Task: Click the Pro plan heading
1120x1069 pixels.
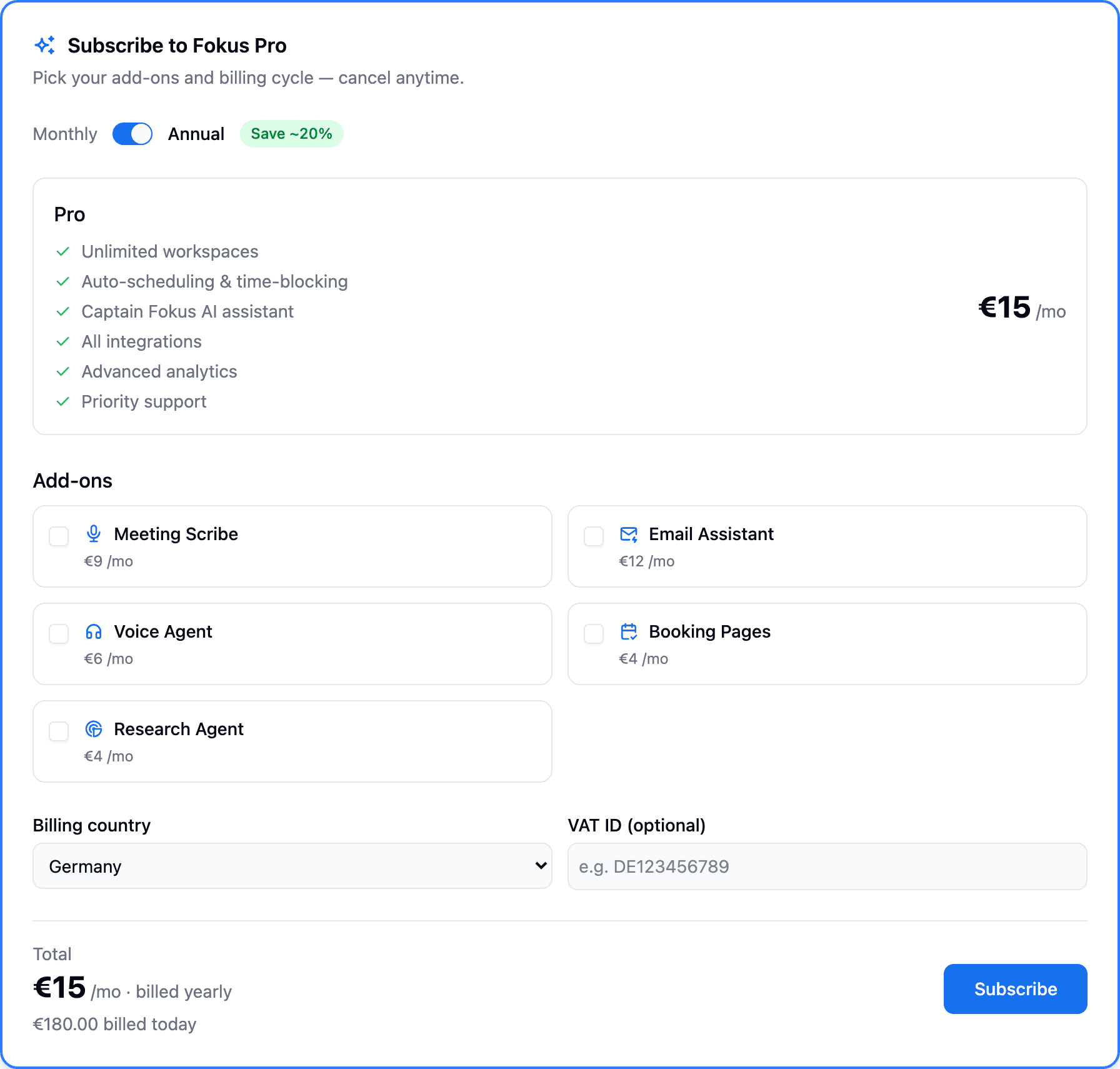Action: (70, 214)
